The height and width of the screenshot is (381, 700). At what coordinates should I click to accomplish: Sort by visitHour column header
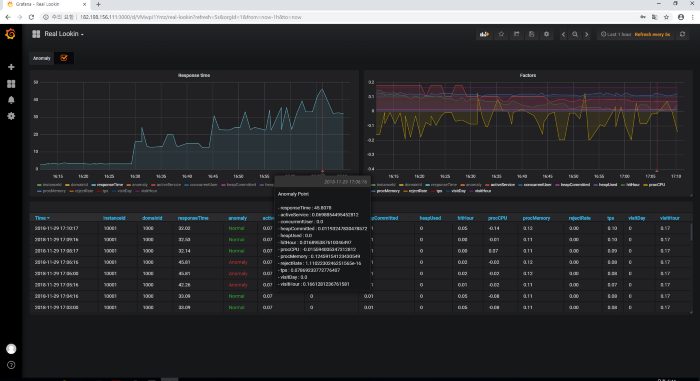(x=670, y=218)
